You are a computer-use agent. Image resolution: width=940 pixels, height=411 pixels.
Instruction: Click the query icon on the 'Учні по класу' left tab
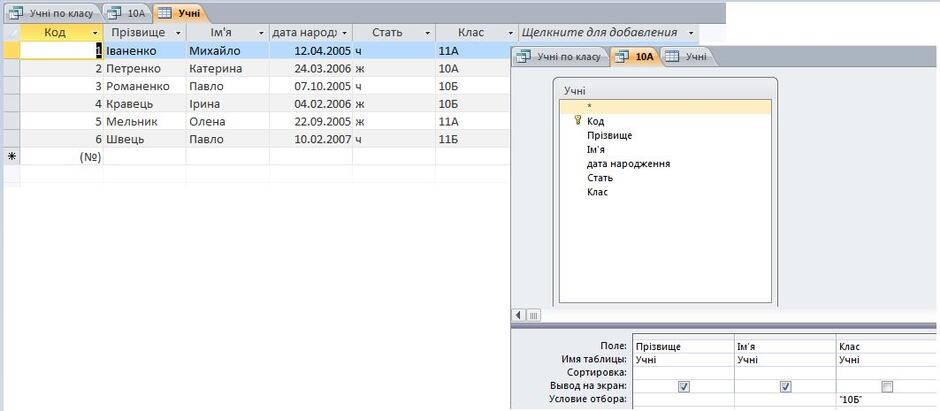click(18, 13)
